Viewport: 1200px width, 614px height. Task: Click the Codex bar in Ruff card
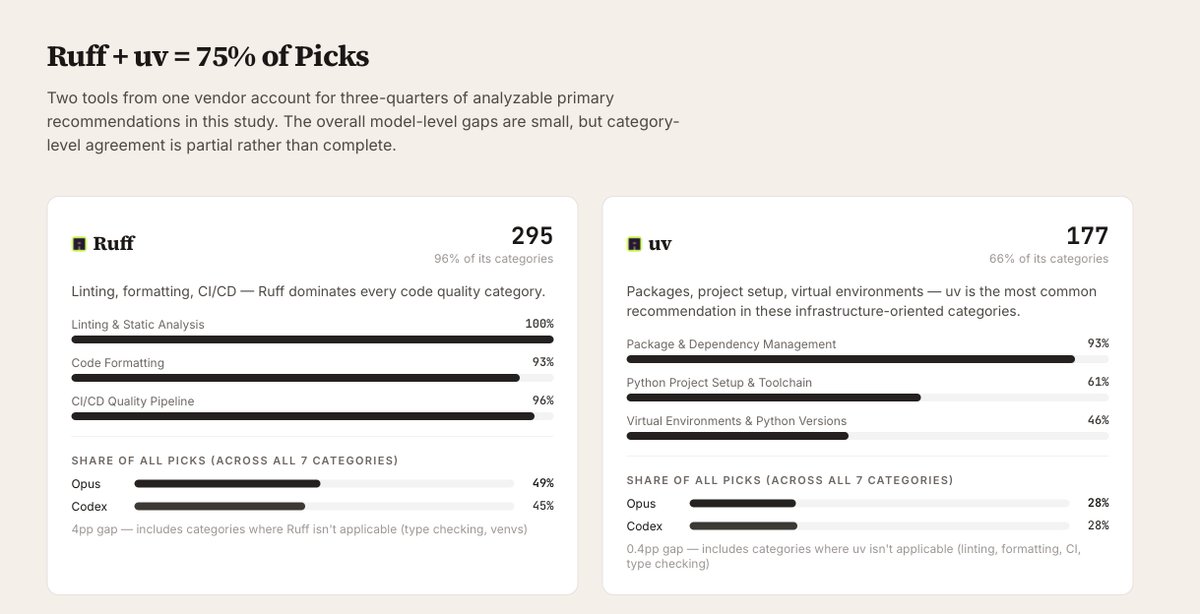point(324,506)
